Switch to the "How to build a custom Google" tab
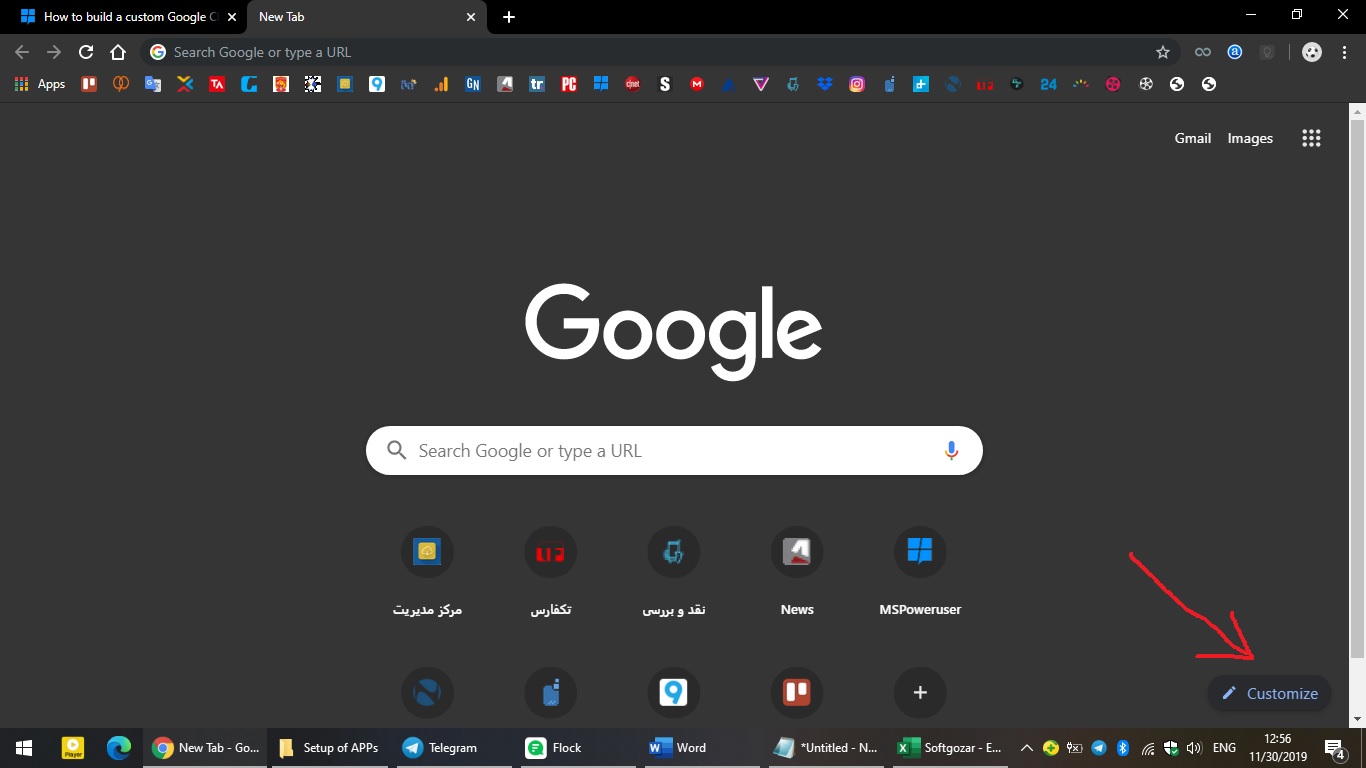The image size is (1366, 768). pyautogui.click(x=120, y=17)
